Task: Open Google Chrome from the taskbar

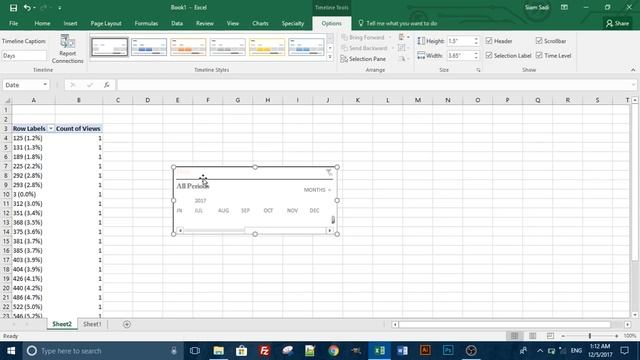Action: coord(333,351)
